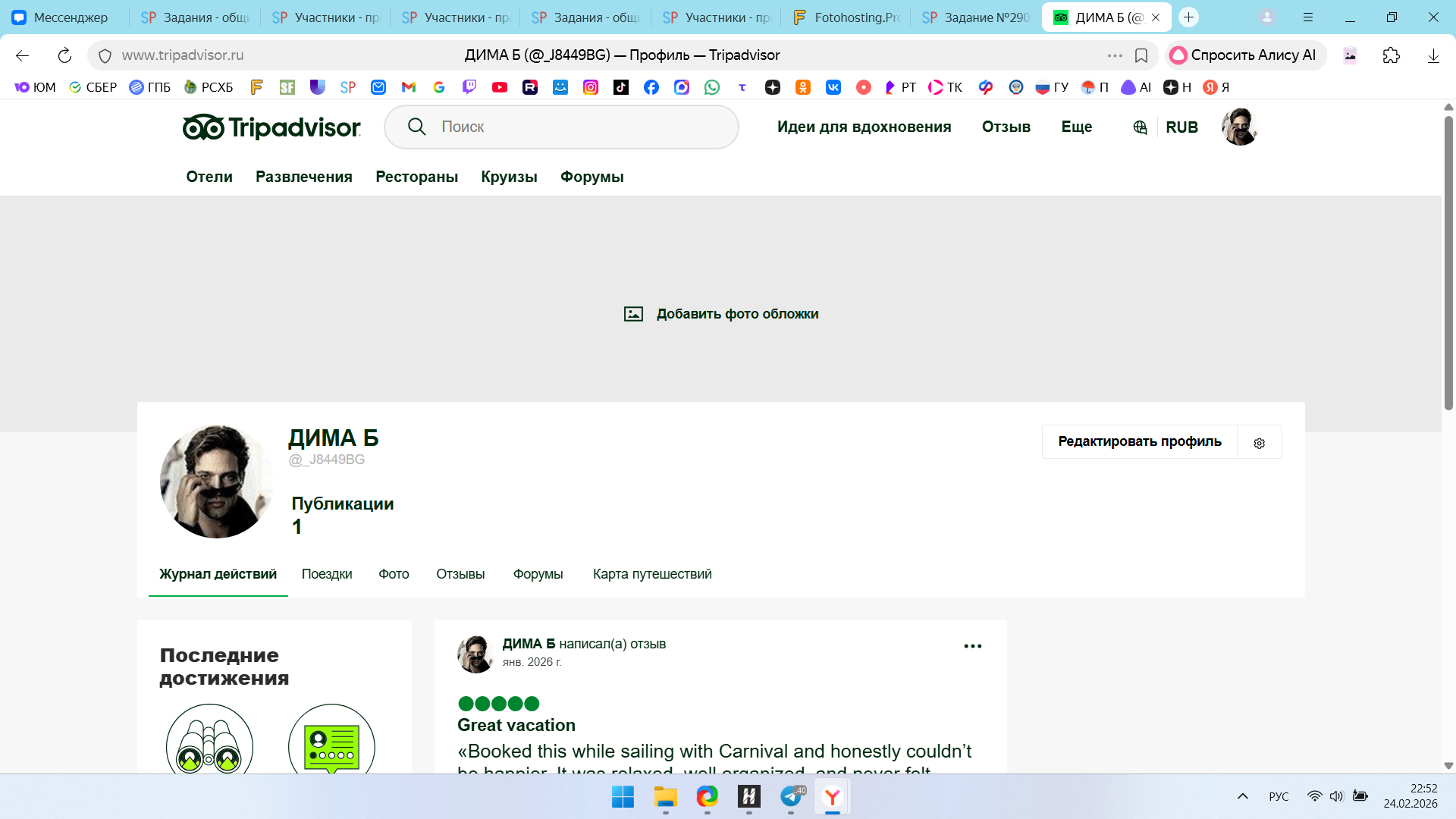Open the RUB currency selector
The image size is (1456, 819).
click(1181, 127)
